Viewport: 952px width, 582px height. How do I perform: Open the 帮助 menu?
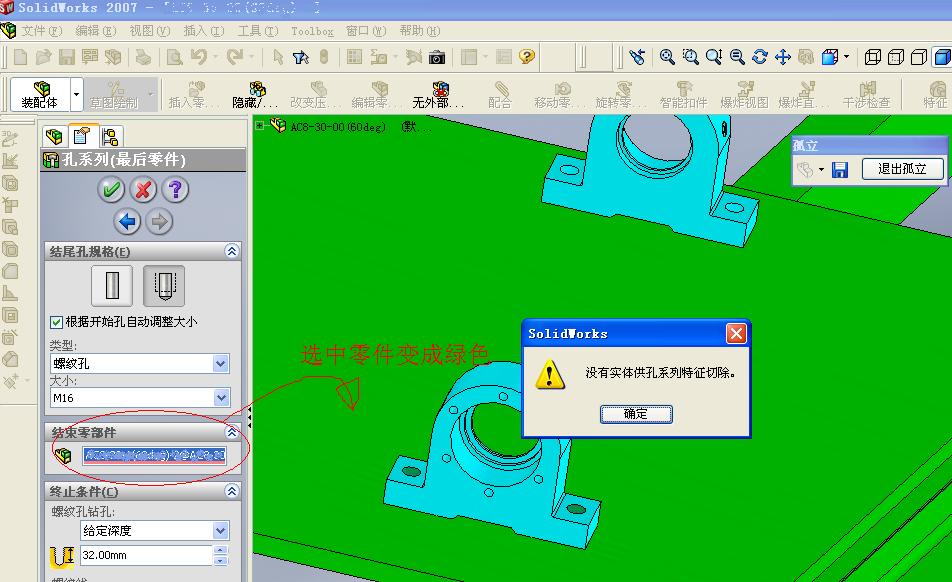point(420,31)
